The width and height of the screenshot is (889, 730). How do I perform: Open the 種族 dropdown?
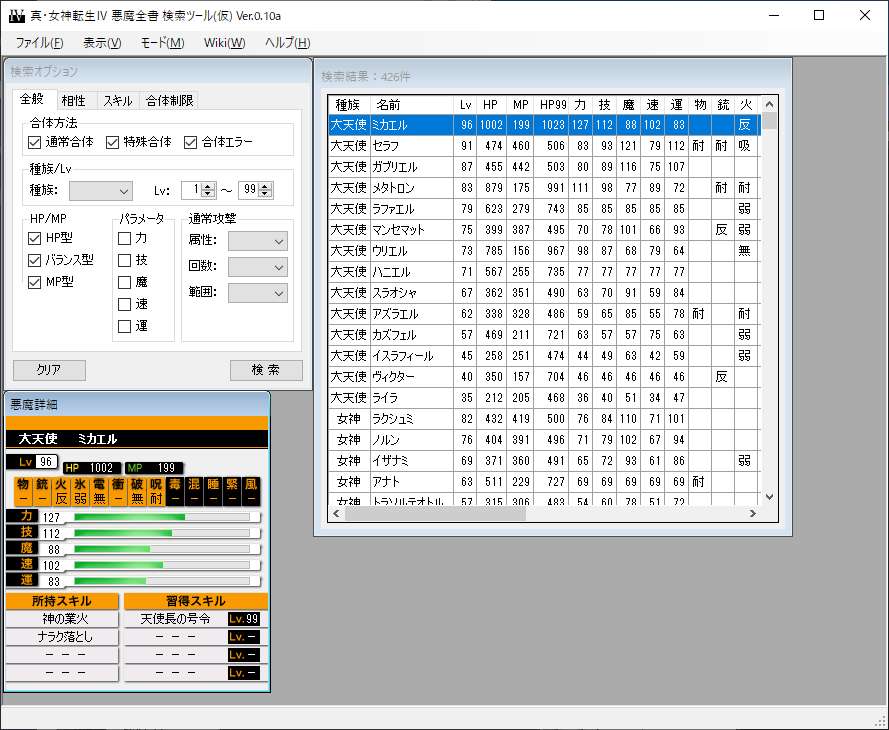pyautogui.click(x=101, y=190)
